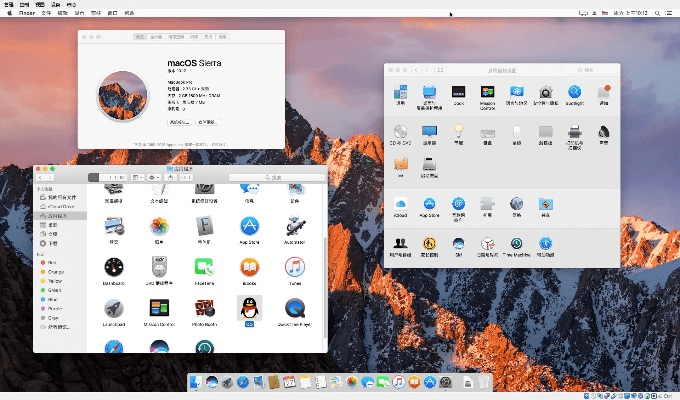Open Mission Control preferences pane

pyautogui.click(x=488, y=92)
